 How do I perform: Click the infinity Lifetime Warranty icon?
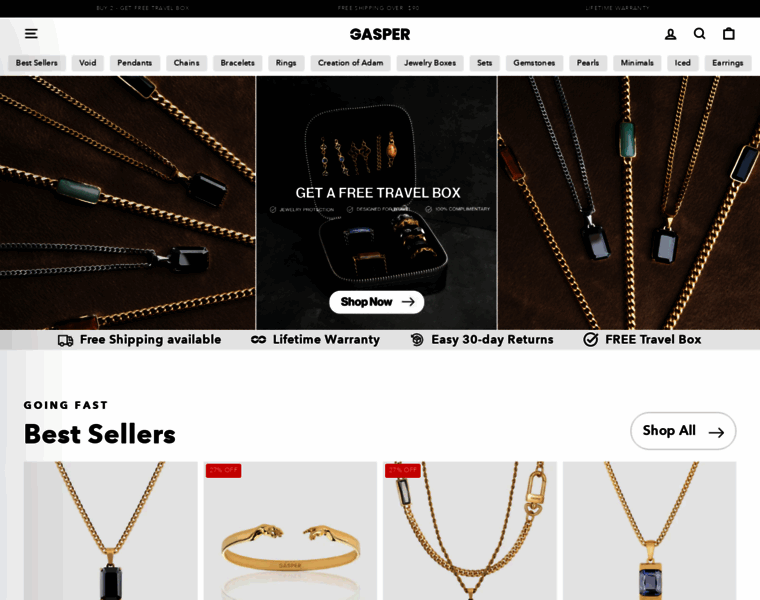pyautogui.click(x=258, y=340)
